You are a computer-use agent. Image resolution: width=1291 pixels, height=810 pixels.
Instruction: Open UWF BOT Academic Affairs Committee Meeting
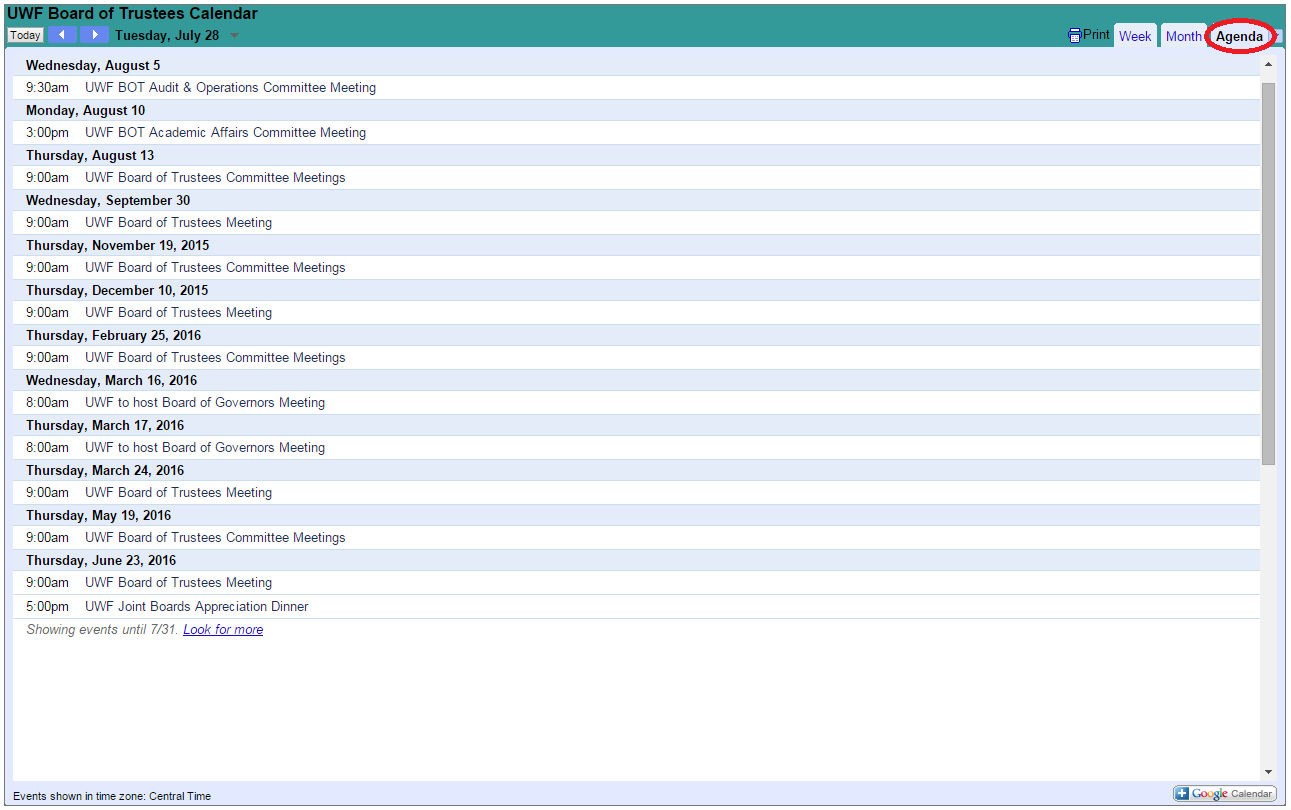click(x=225, y=133)
